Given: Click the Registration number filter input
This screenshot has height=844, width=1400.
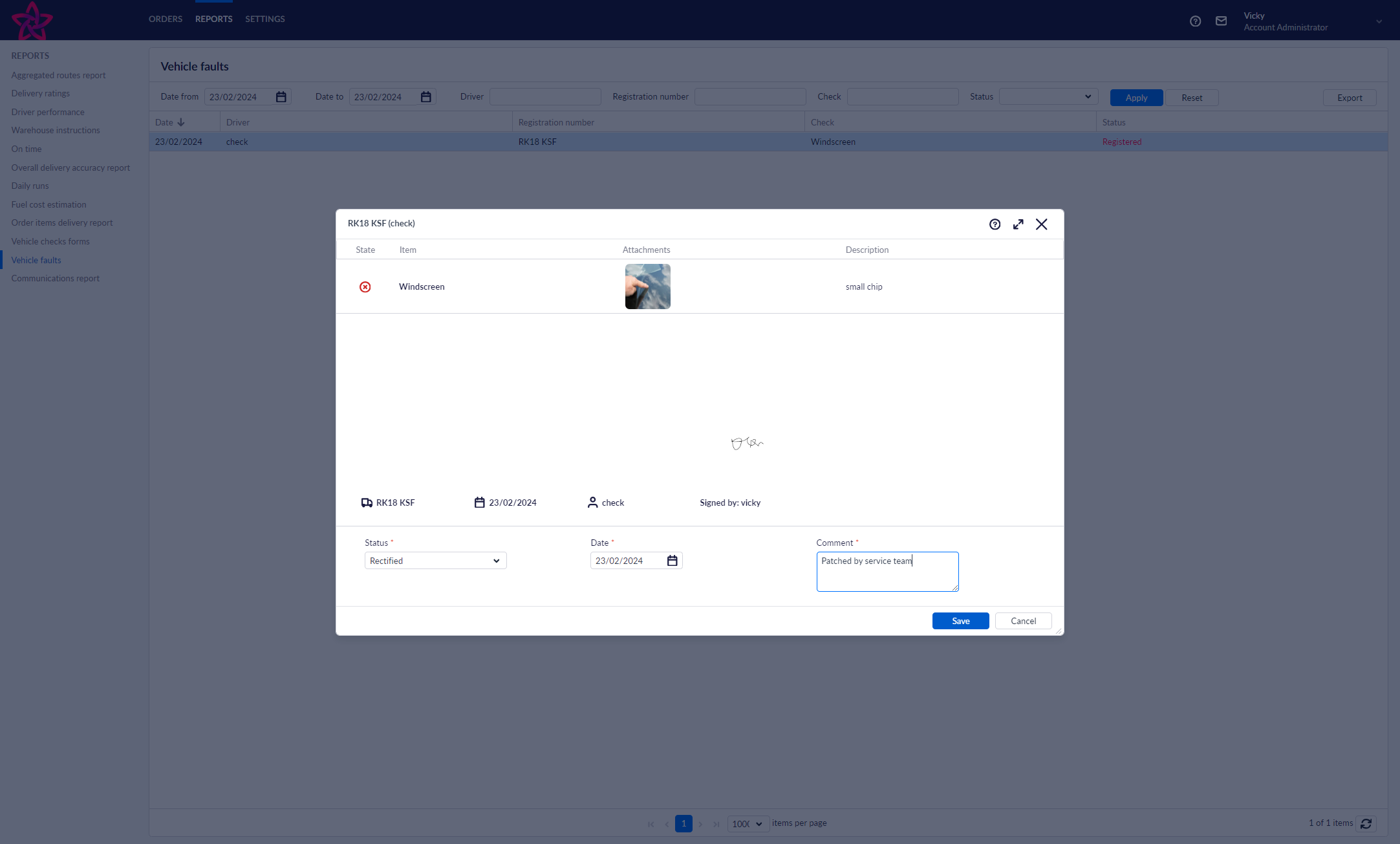Looking at the screenshot, I should (750, 97).
